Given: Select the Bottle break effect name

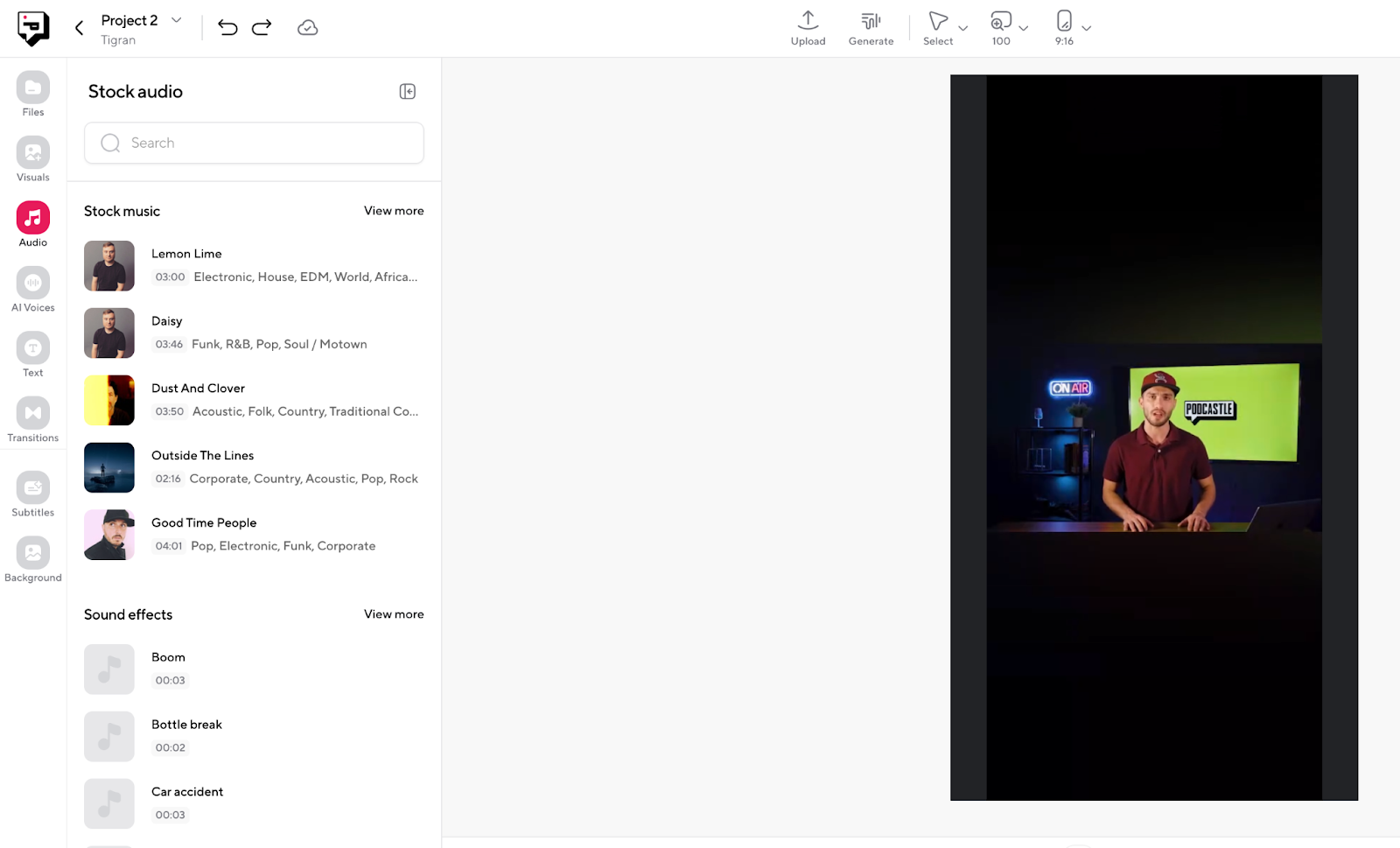Looking at the screenshot, I should pyautogui.click(x=186, y=725).
